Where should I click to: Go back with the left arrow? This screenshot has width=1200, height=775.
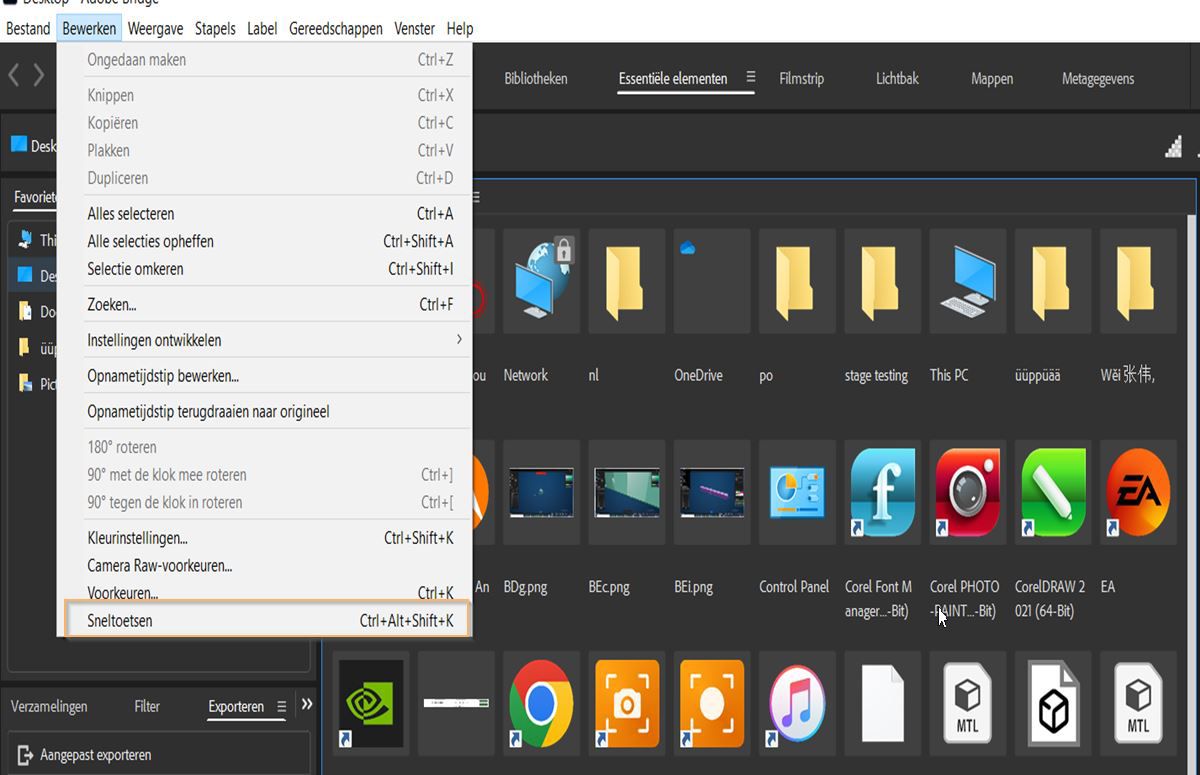pos(14,75)
